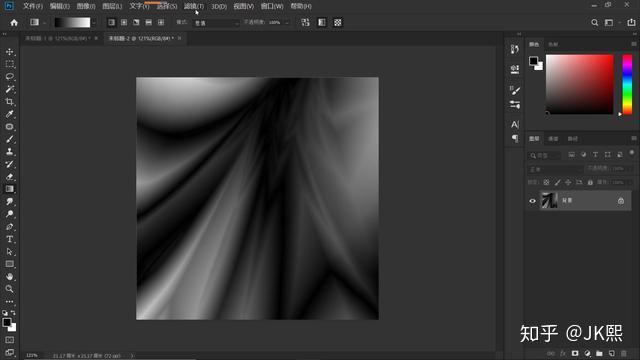Open the layer filter kind dropdown

pyautogui.click(x=545, y=155)
